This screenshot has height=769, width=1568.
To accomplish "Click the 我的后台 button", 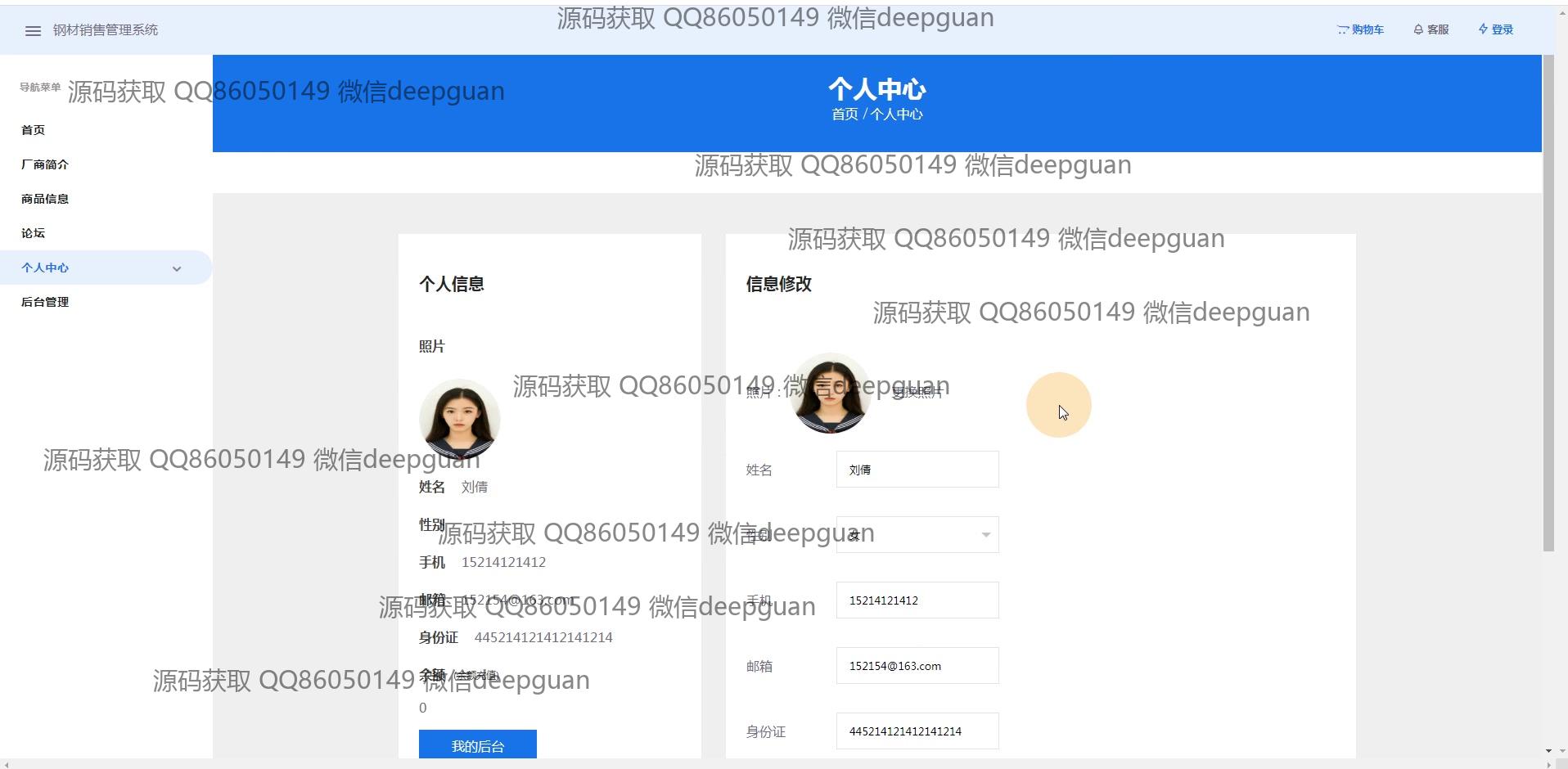I will pos(477,745).
